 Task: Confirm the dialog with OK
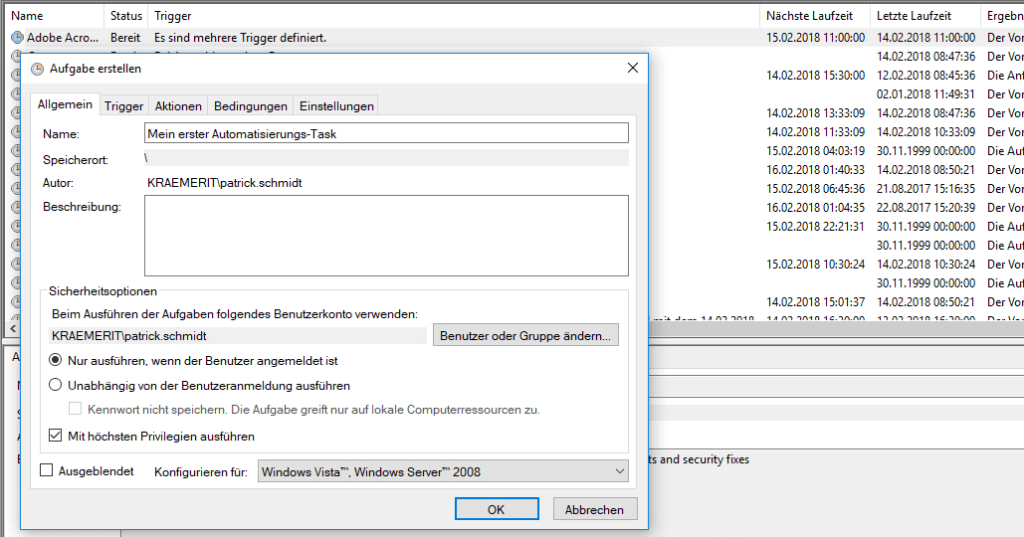[496, 509]
